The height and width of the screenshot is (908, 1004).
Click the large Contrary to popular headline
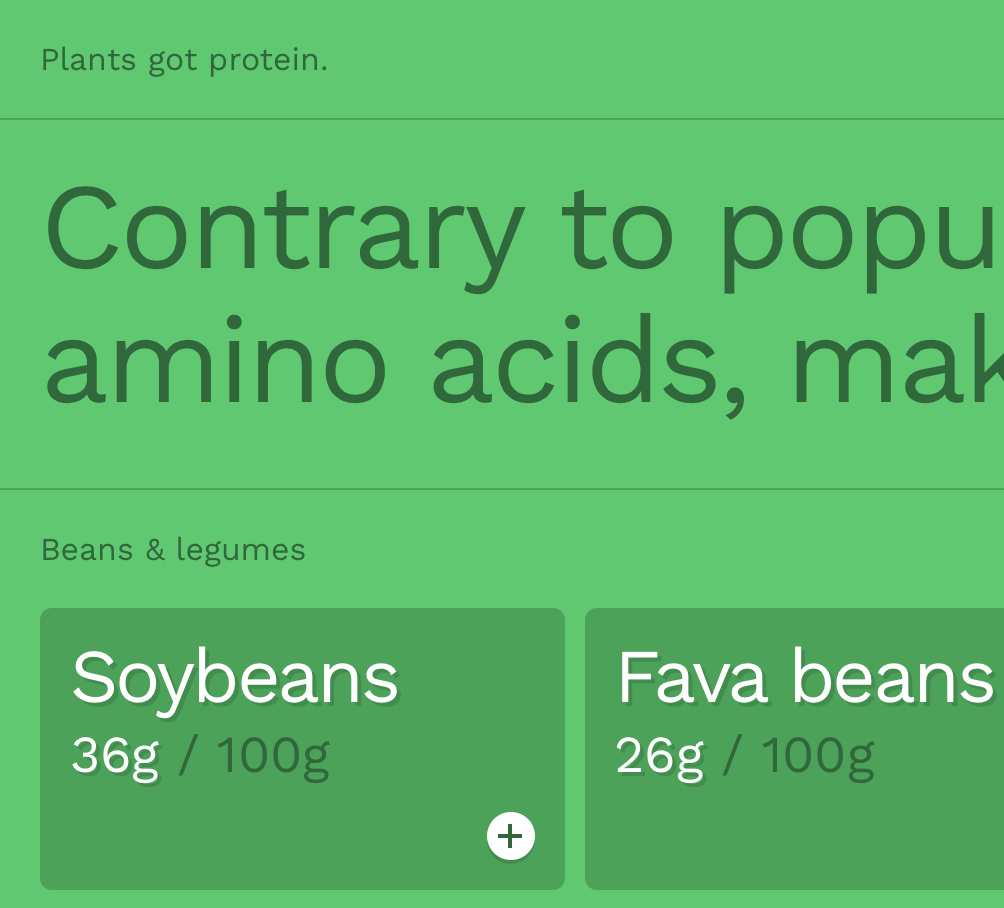point(400,232)
